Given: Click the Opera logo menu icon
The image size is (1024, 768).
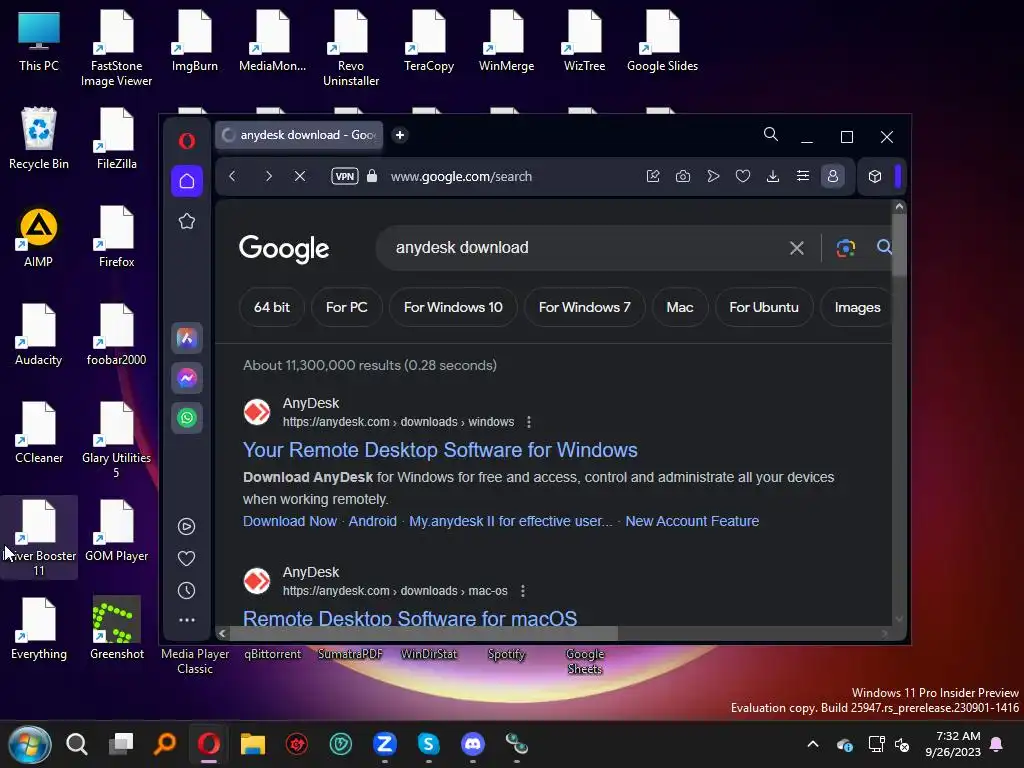Looking at the screenshot, I should tap(187, 140).
